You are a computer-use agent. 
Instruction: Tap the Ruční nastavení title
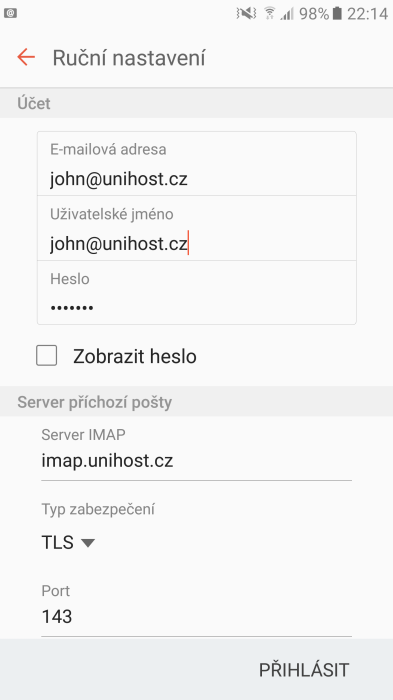pyautogui.click(x=129, y=58)
